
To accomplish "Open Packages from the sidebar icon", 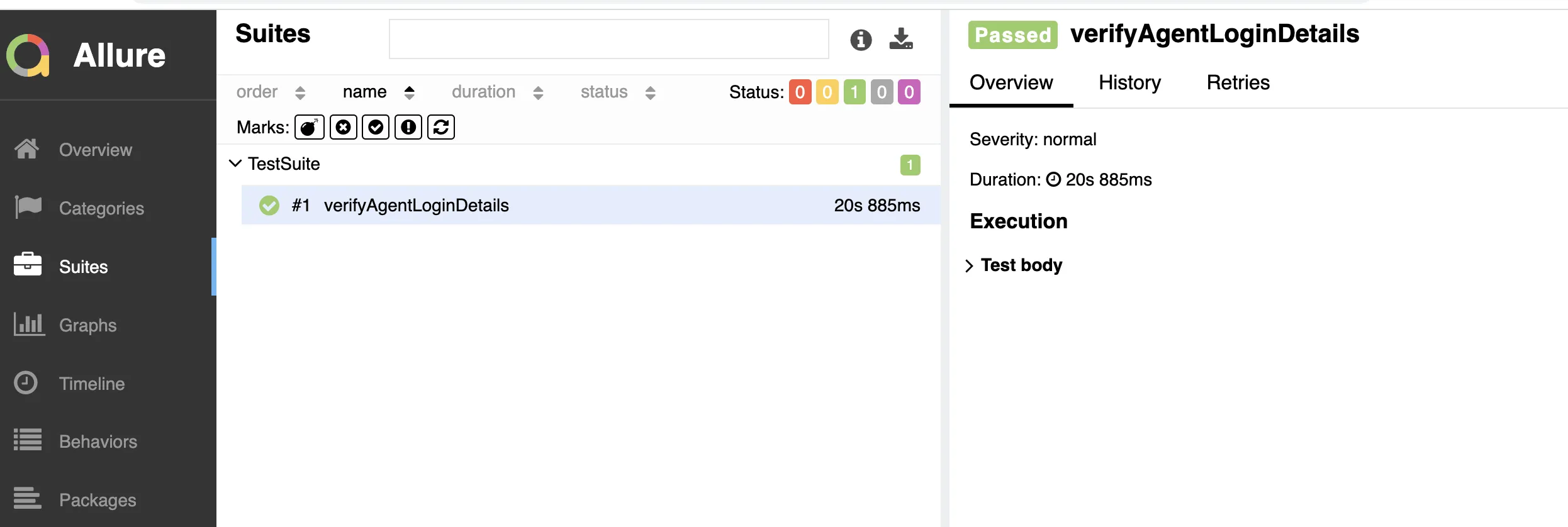I will coord(28,499).
